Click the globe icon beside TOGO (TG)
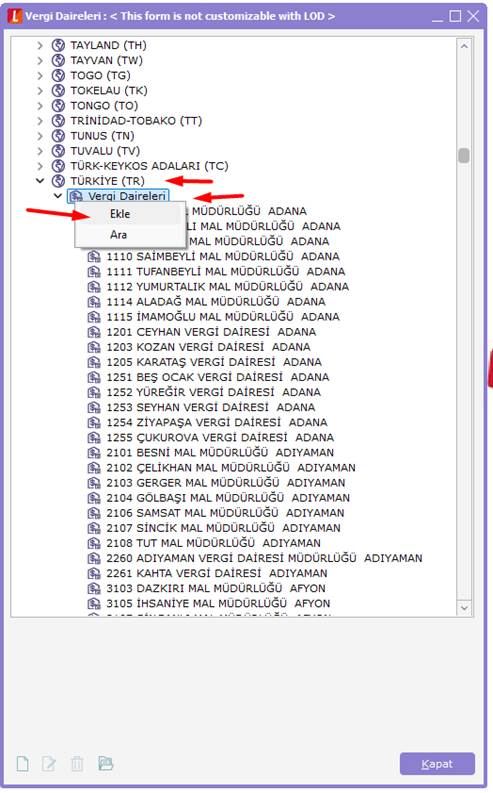Viewport: 493px width, 793px height. click(59, 76)
